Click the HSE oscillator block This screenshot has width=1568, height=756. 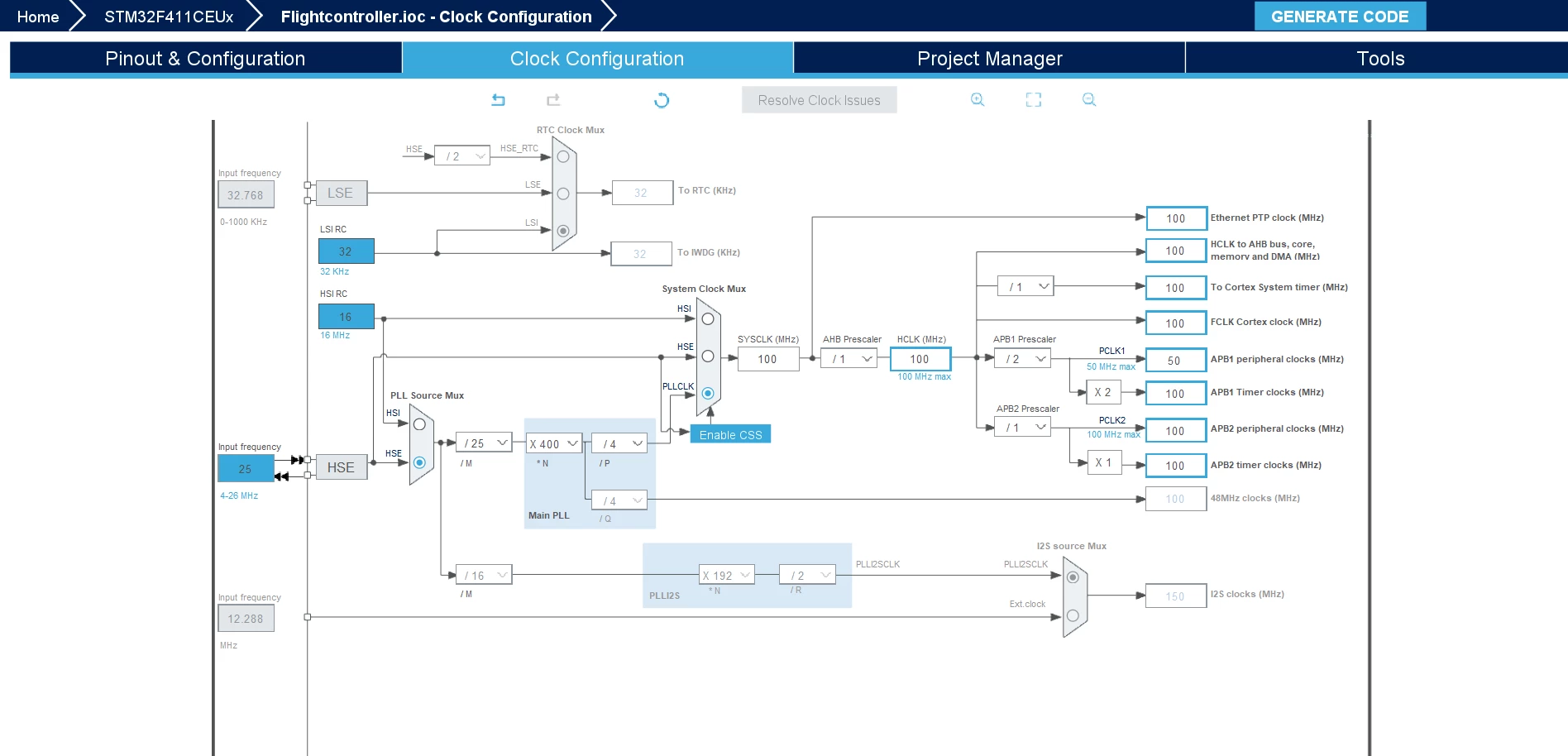341,467
